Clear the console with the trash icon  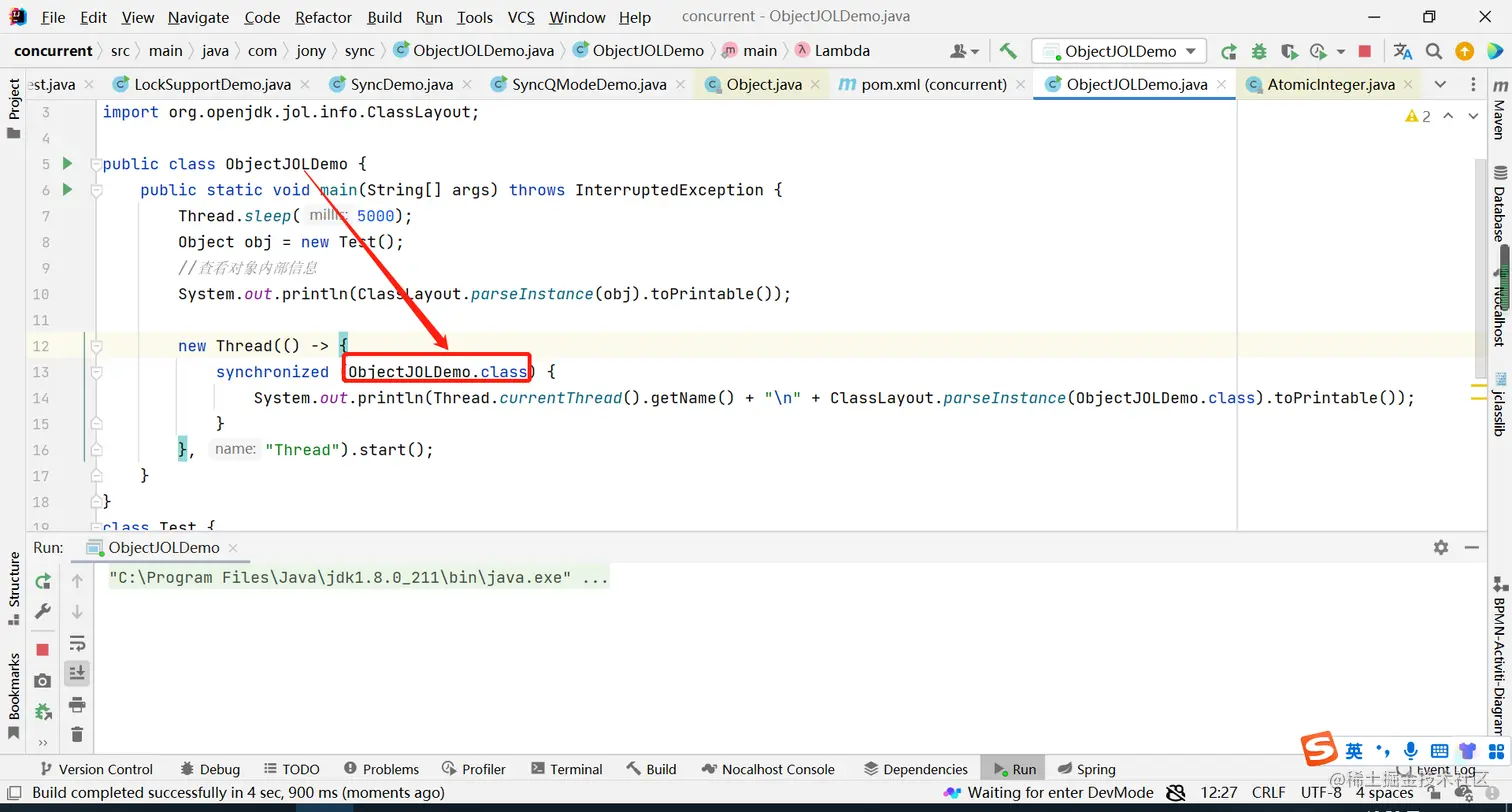click(x=77, y=735)
